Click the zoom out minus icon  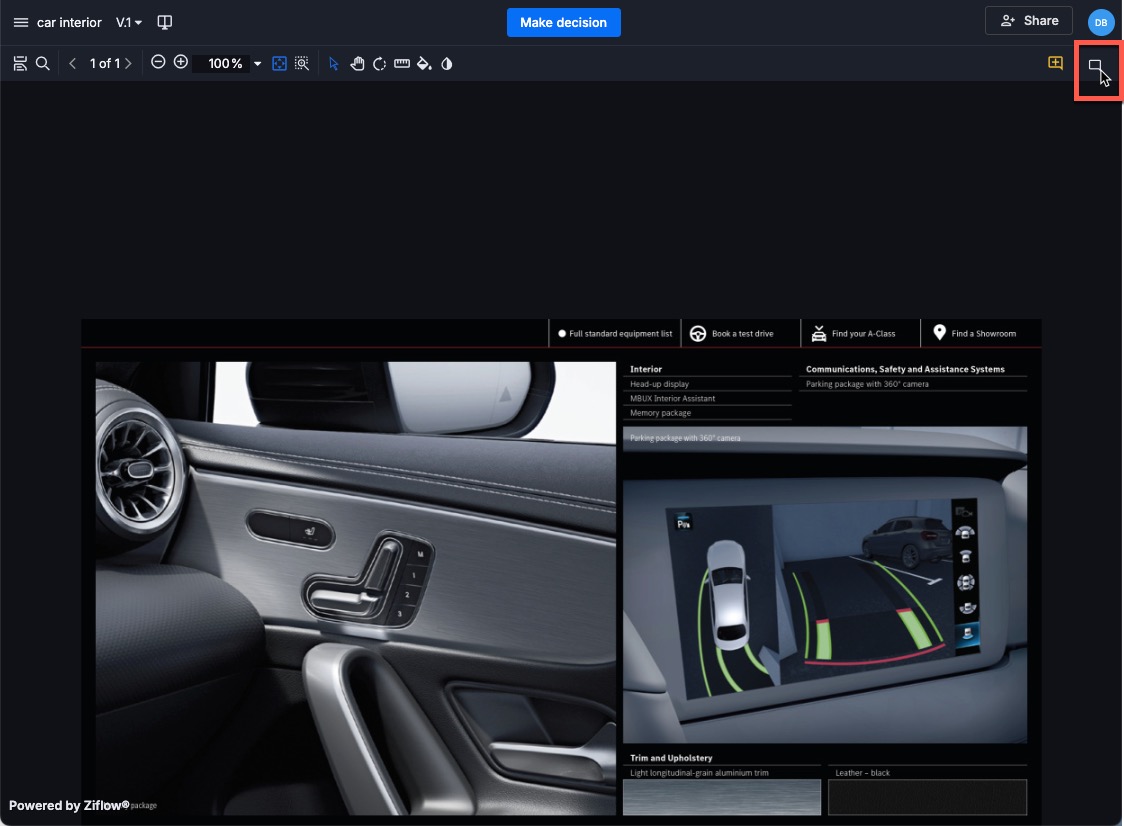click(158, 62)
